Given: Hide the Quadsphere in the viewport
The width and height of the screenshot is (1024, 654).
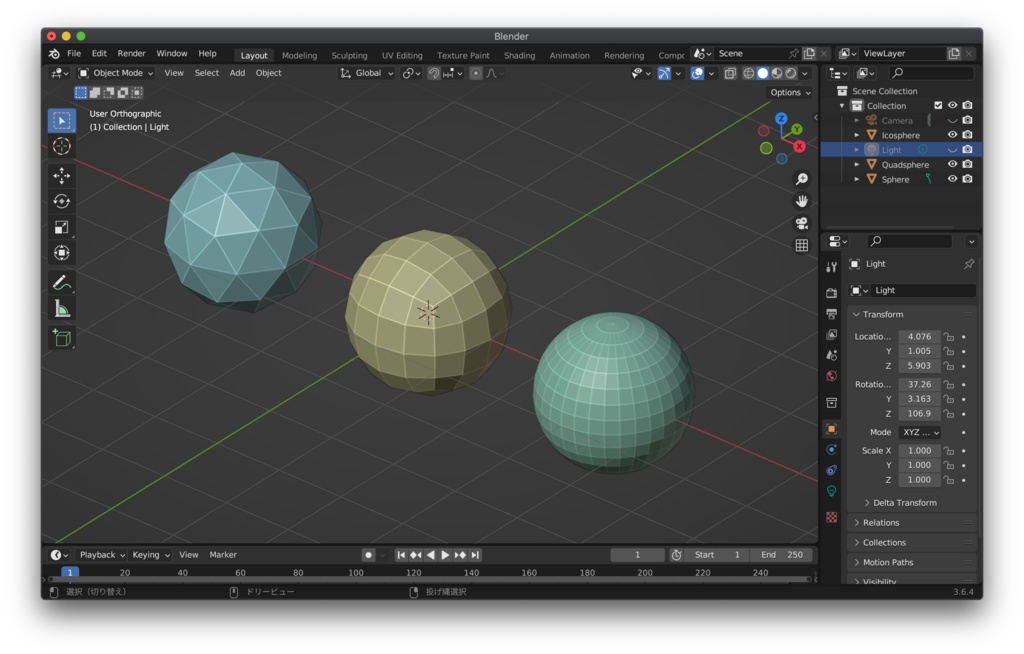Looking at the screenshot, I should 952,165.
